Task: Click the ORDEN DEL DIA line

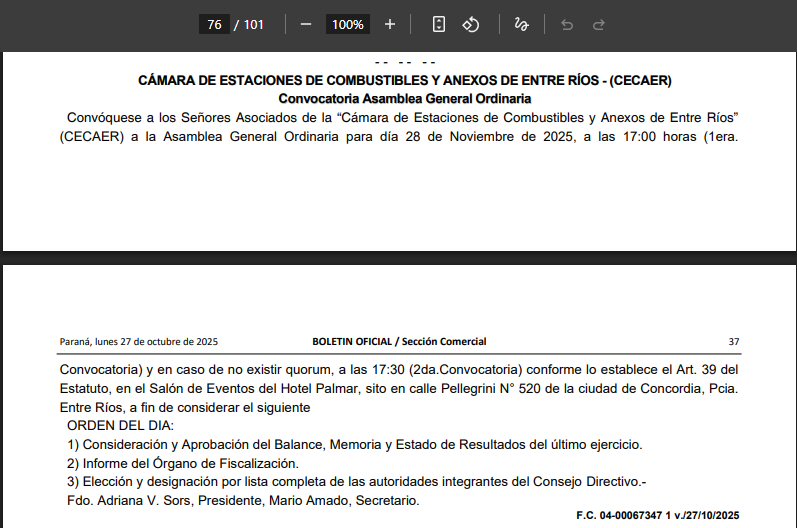Action: 120,426
